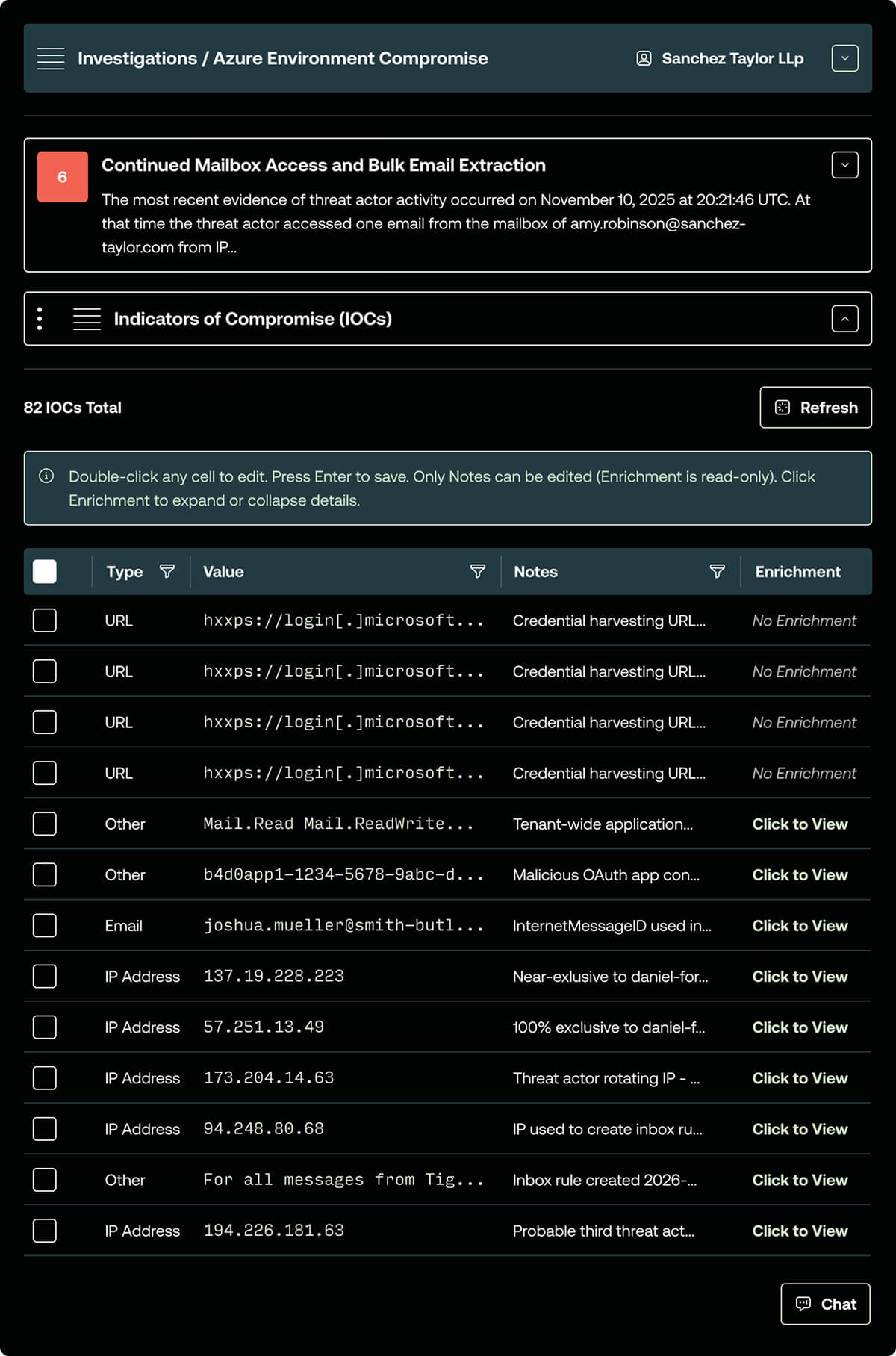The height and width of the screenshot is (1356, 896).
Task: Click the 173.204.14.63 value cell
Action: coord(269,1077)
